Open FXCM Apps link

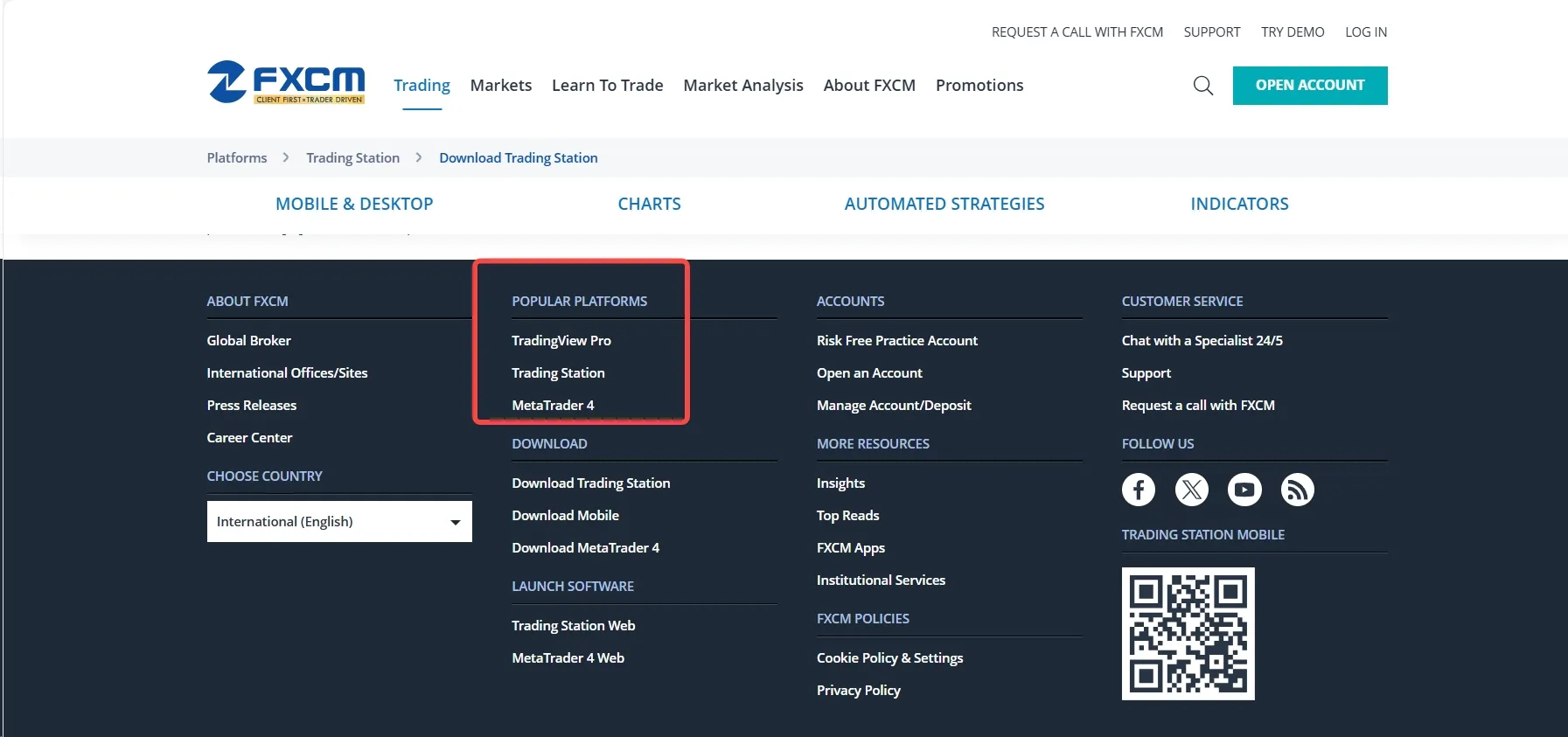coord(851,548)
